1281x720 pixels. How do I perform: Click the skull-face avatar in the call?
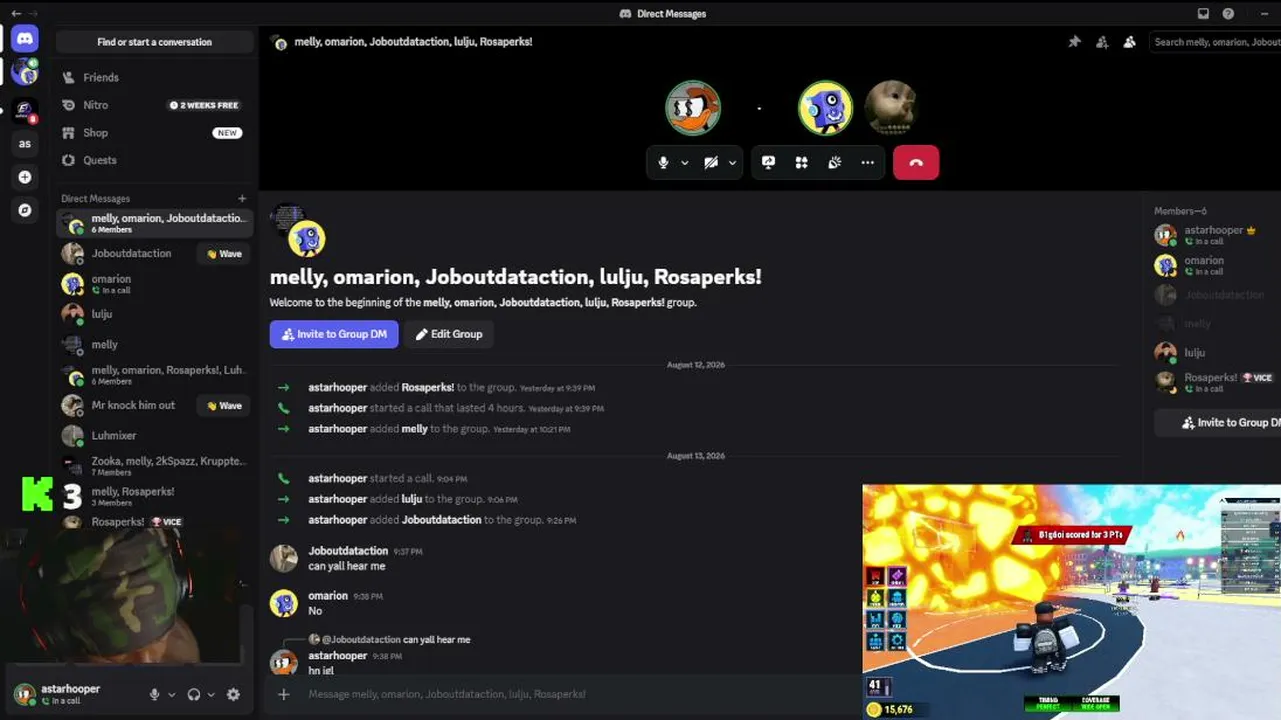tap(890, 108)
